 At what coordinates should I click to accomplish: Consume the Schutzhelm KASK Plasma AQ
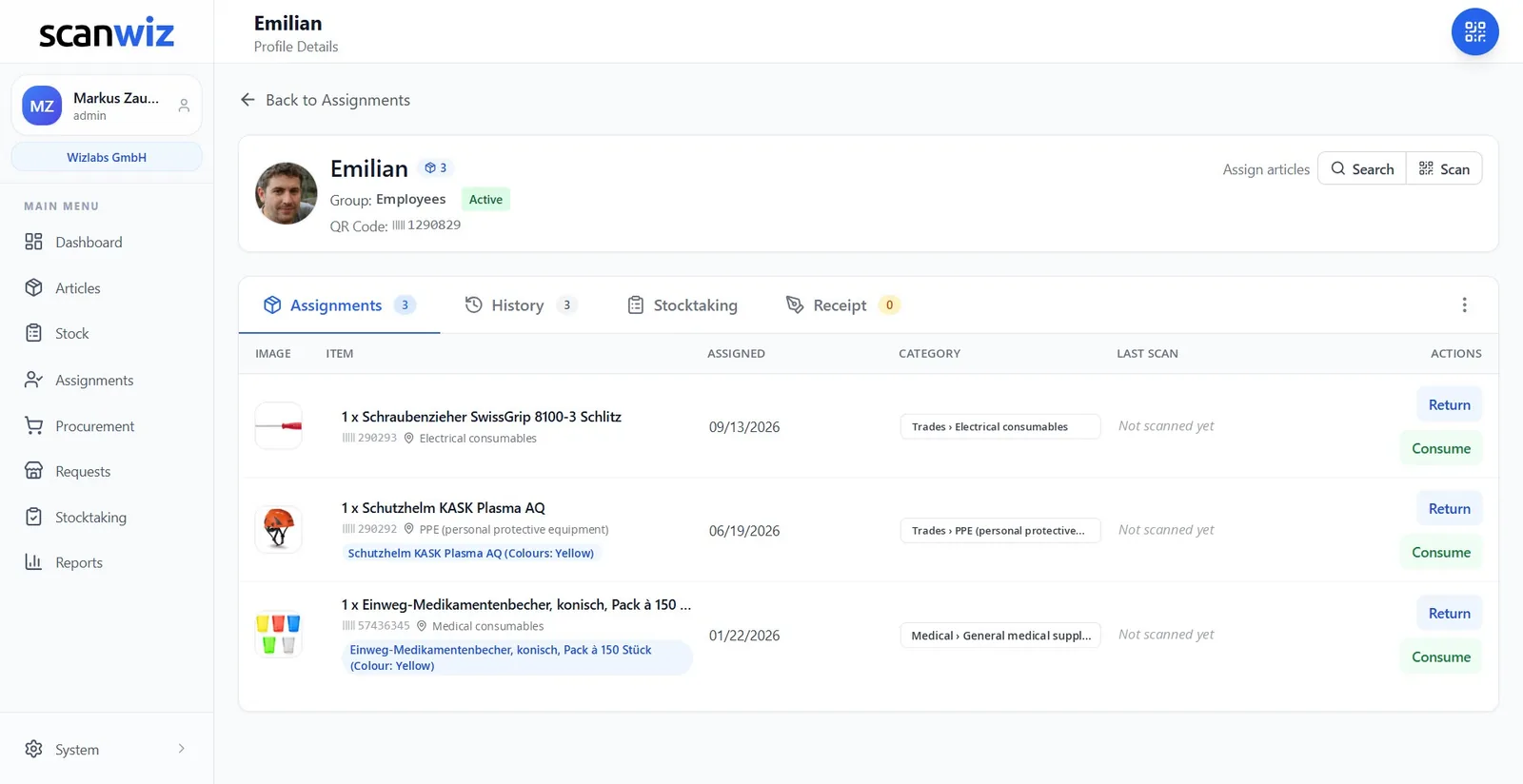click(1440, 552)
